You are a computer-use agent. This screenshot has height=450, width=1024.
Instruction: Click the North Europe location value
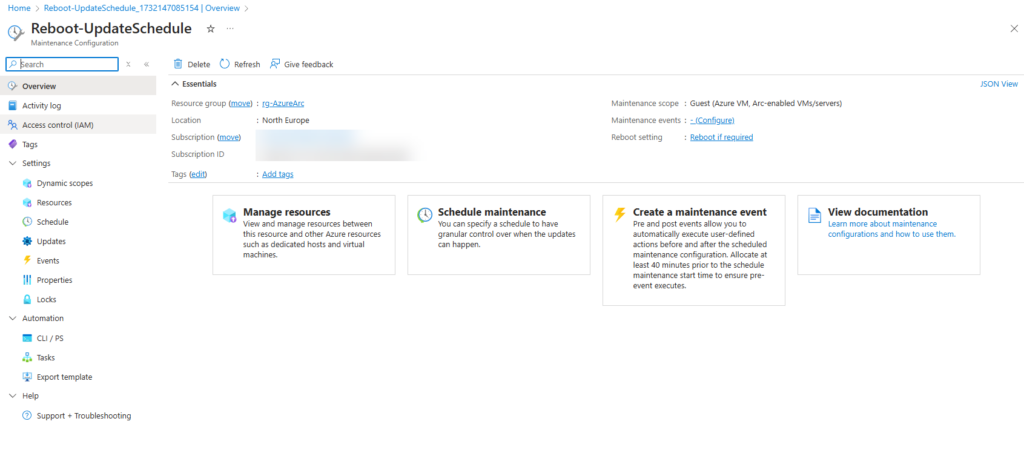point(285,120)
